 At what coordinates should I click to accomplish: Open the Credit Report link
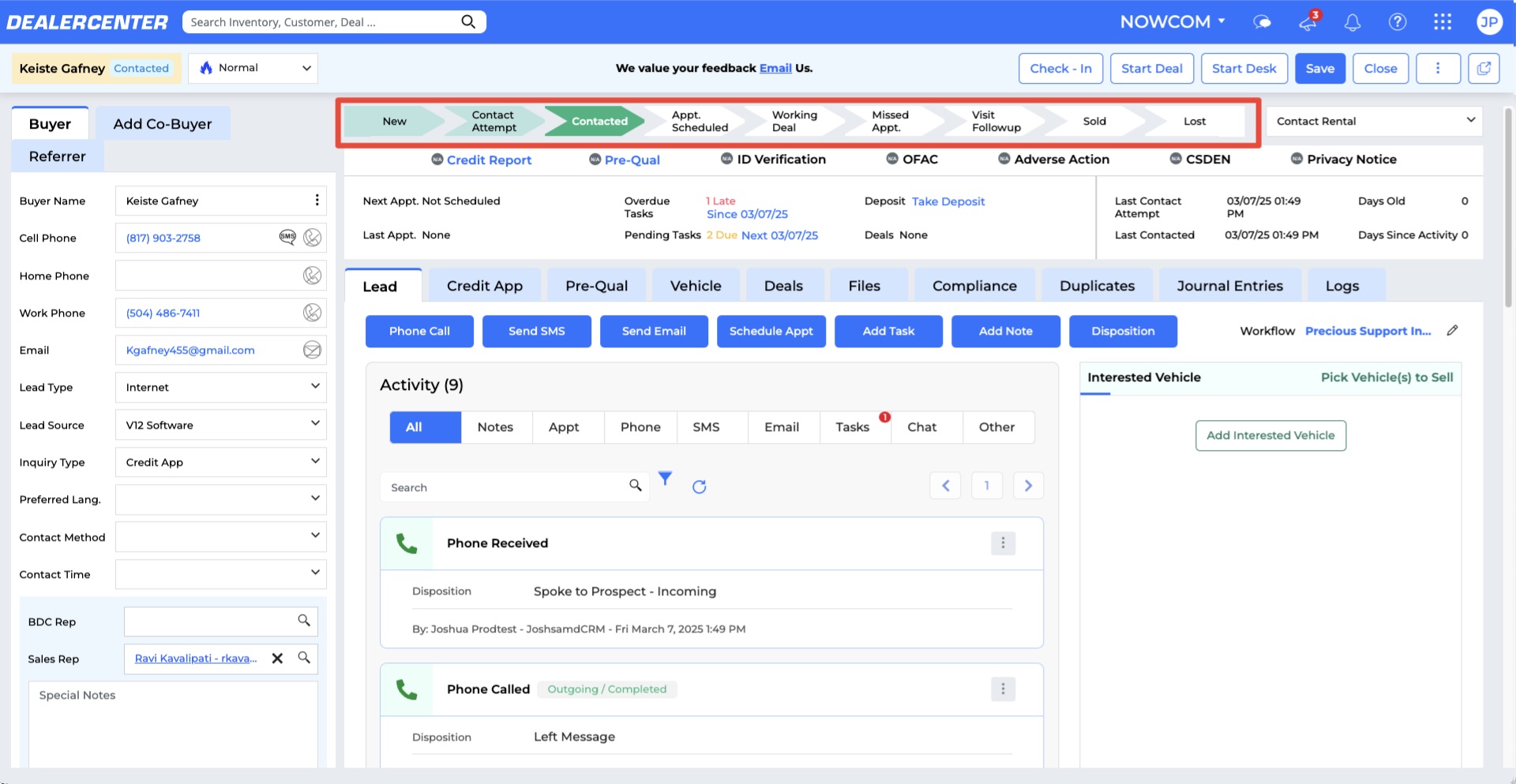489,159
